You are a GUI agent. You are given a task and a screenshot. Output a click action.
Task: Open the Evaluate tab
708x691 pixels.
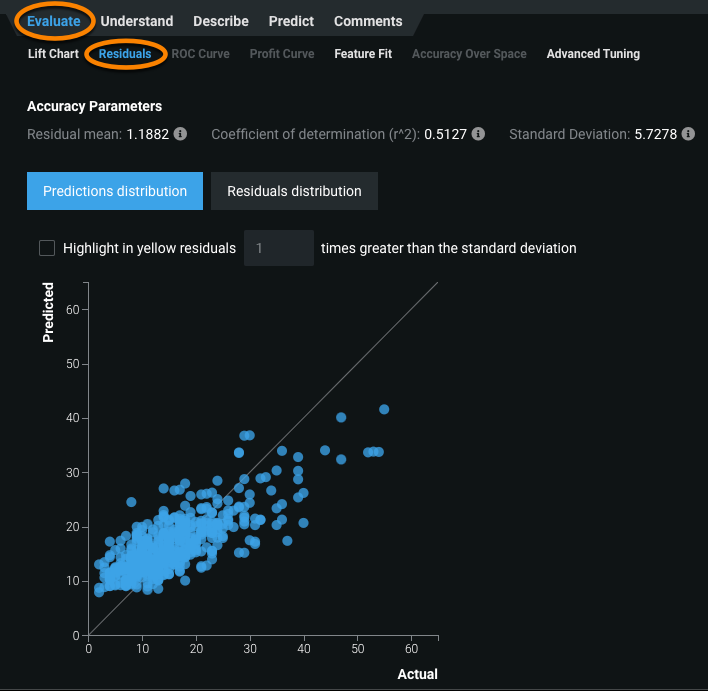pyautogui.click(x=54, y=21)
